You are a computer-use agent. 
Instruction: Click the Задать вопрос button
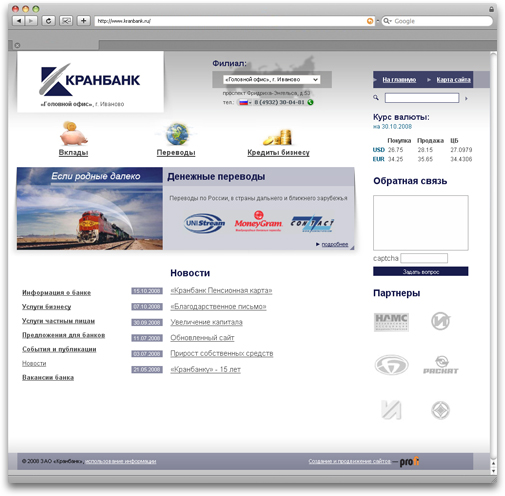click(421, 271)
